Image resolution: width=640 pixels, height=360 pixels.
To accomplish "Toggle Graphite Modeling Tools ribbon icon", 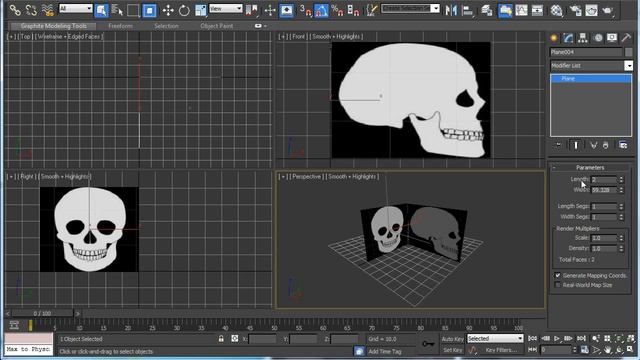I will point(505,10).
